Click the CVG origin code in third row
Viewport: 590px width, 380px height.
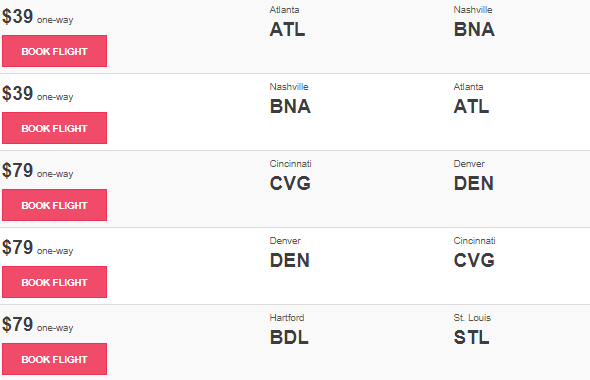pos(290,184)
